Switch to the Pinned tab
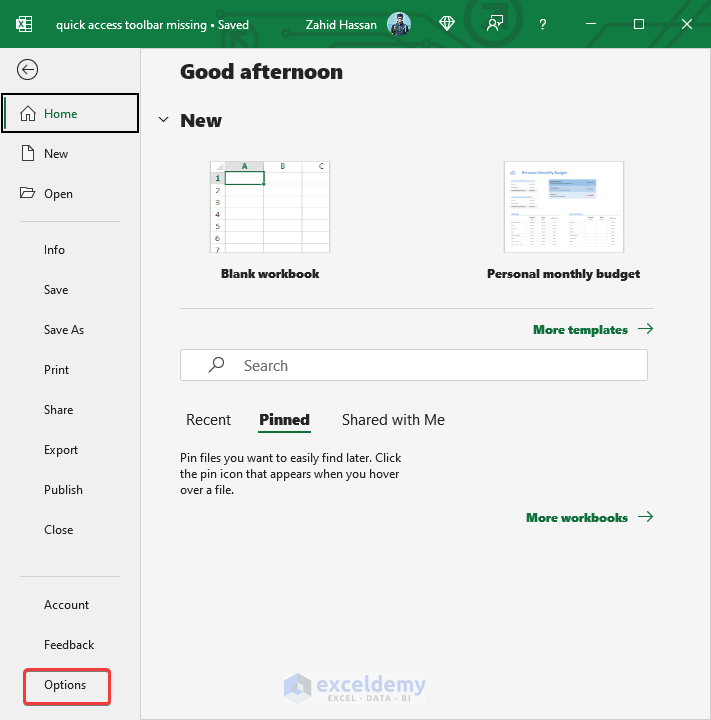711x720 pixels. coord(285,420)
